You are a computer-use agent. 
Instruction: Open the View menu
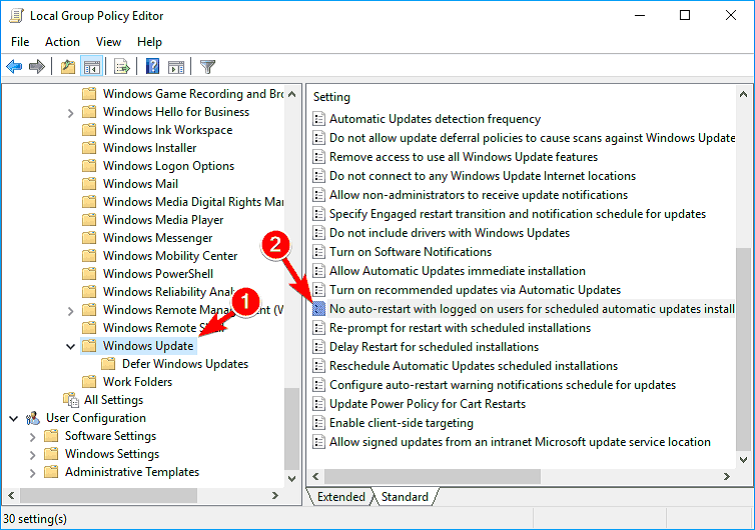[x=109, y=42]
